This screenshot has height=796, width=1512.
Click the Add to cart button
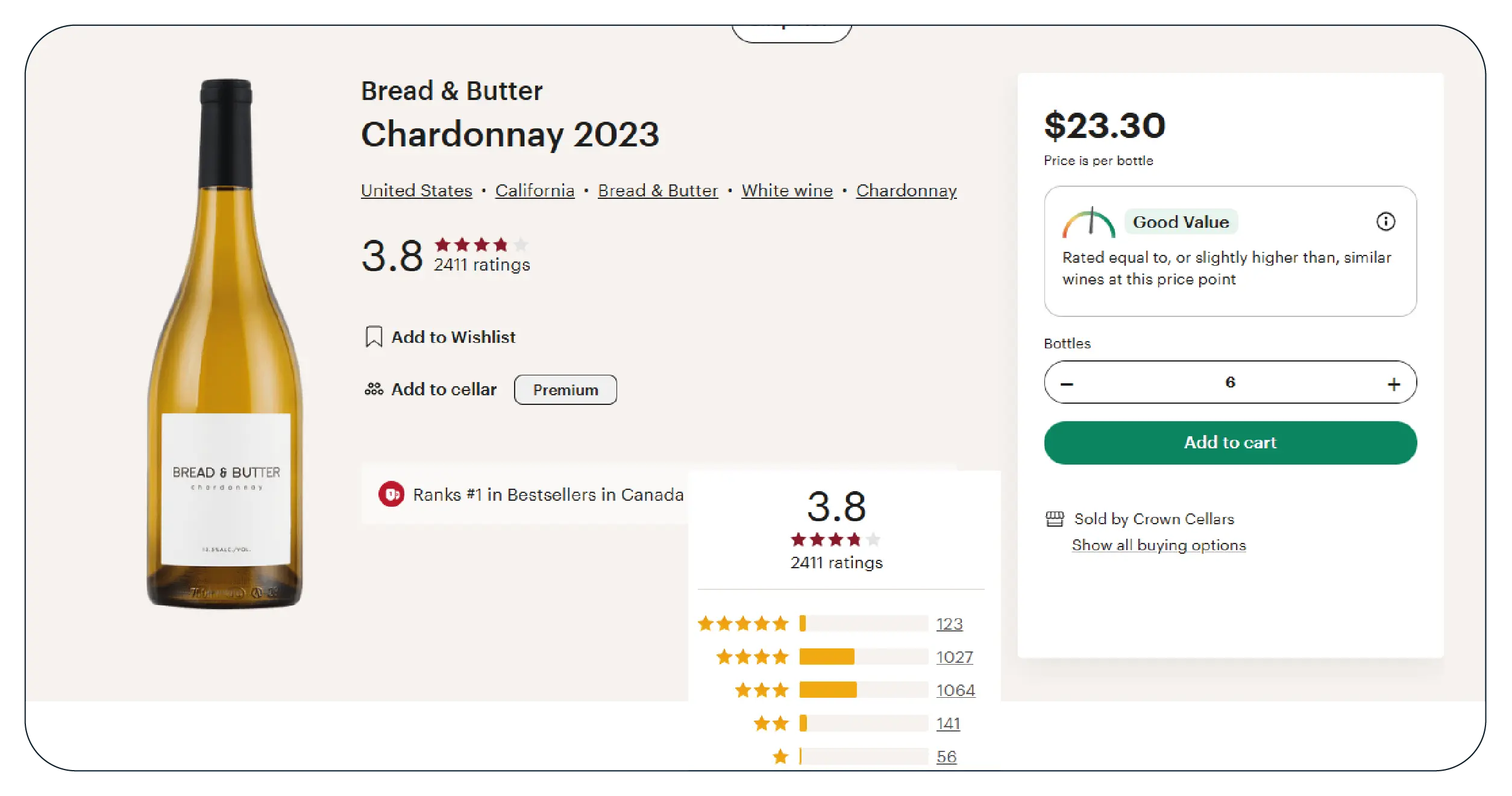(1230, 442)
